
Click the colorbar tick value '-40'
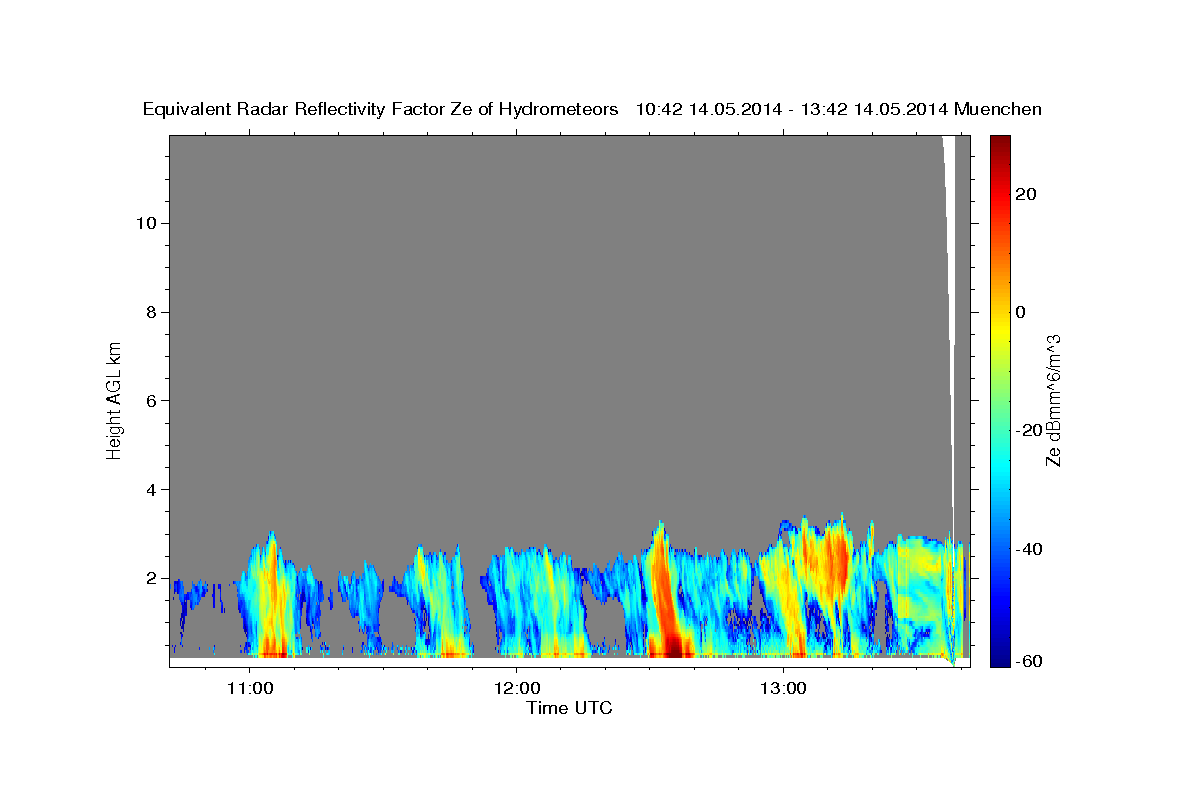[x=1029, y=549]
